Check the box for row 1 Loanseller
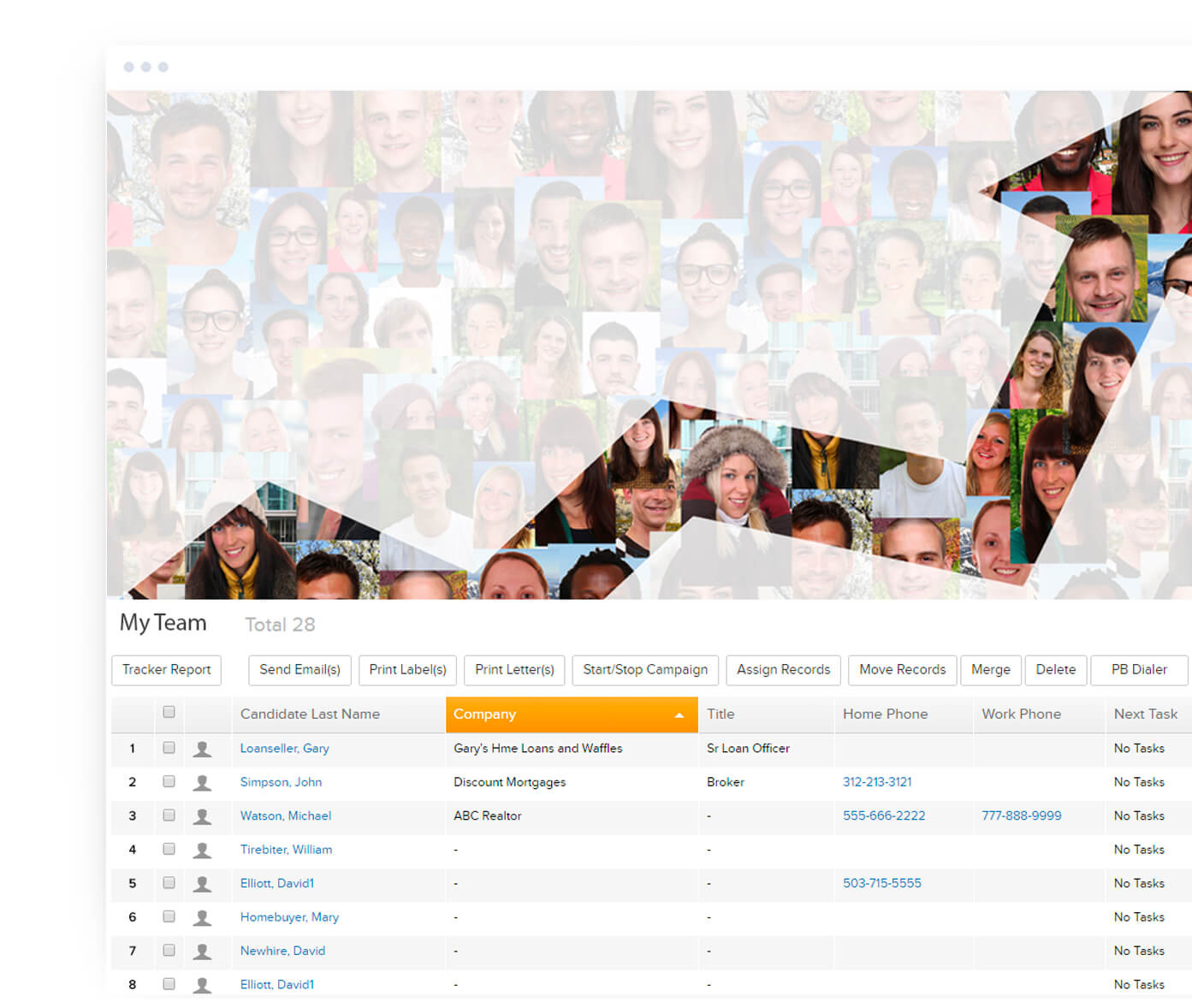The width and height of the screenshot is (1192, 1008). (x=169, y=748)
